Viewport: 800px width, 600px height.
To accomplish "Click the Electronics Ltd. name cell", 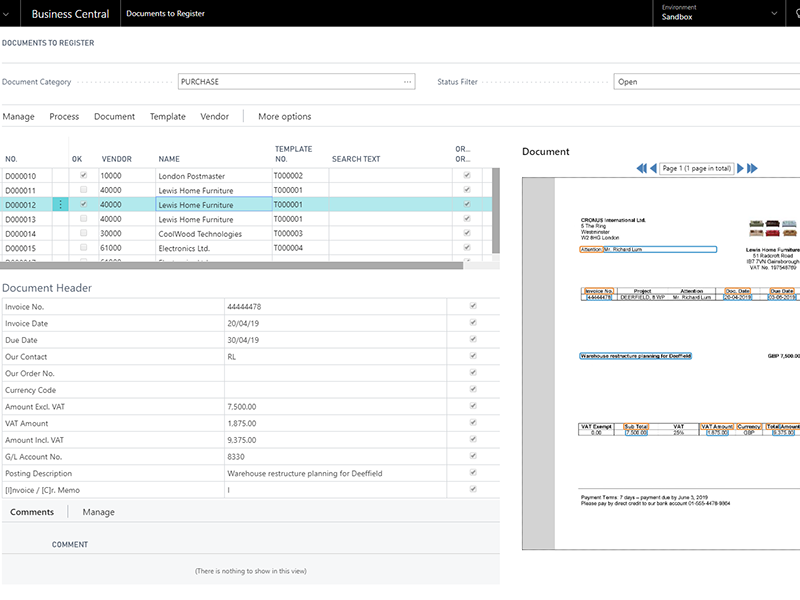I will point(214,248).
